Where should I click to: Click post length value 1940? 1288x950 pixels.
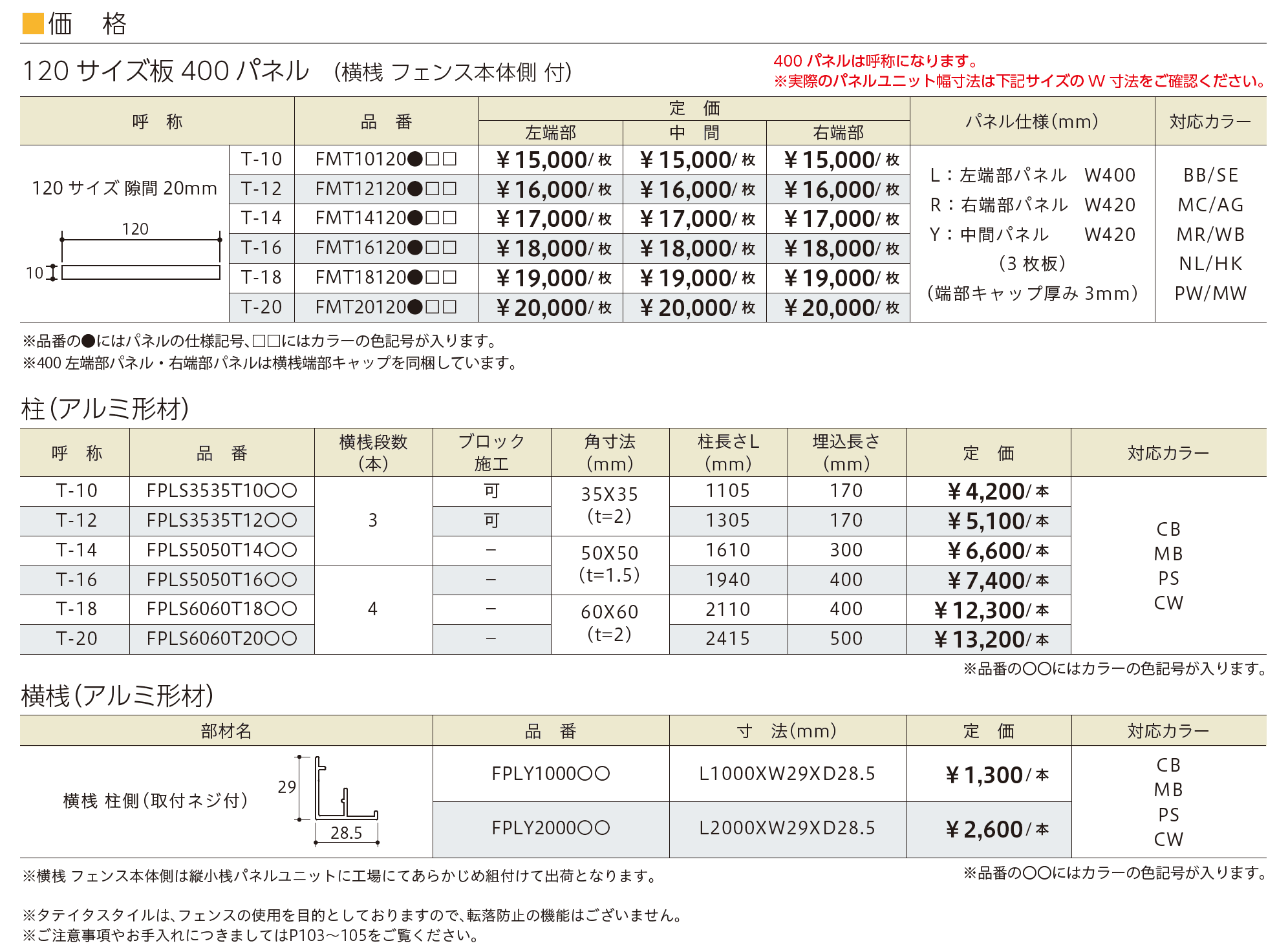point(728,580)
